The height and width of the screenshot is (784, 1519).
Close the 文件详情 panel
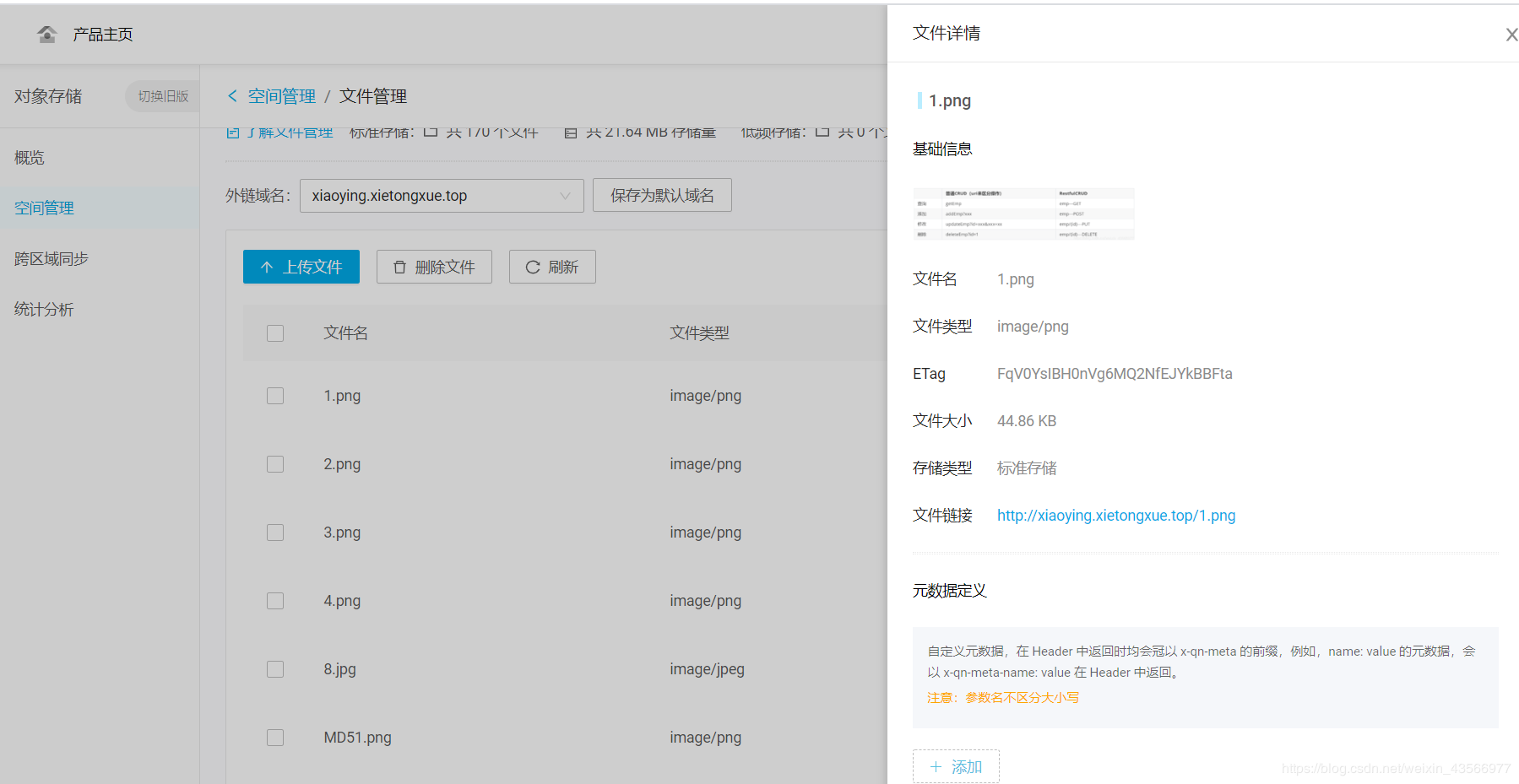[x=1511, y=35]
